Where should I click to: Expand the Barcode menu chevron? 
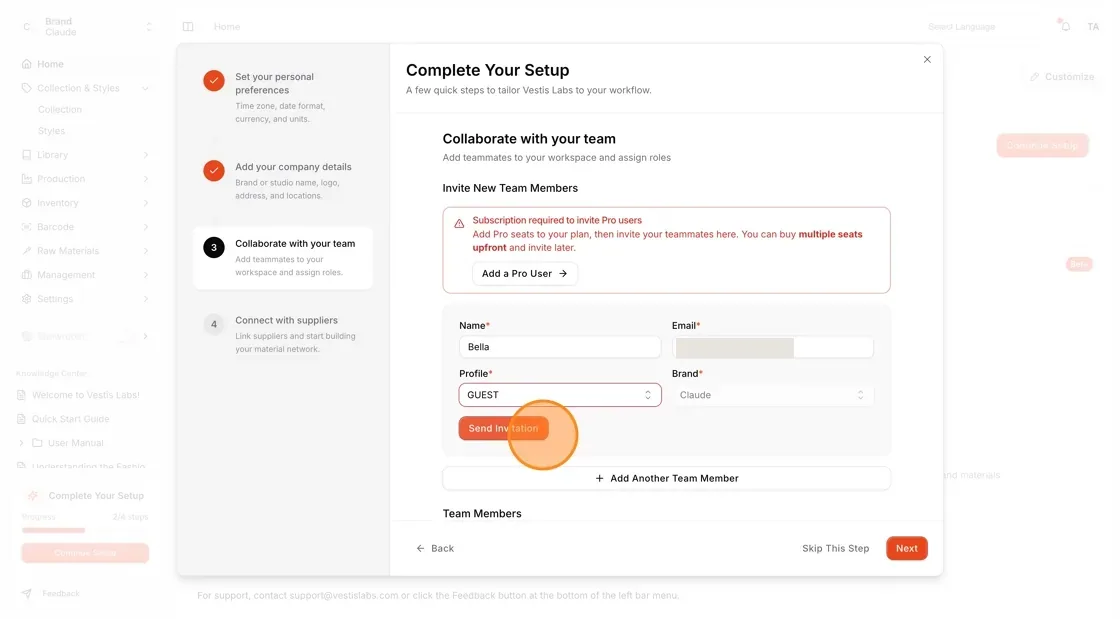tap(146, 227)
